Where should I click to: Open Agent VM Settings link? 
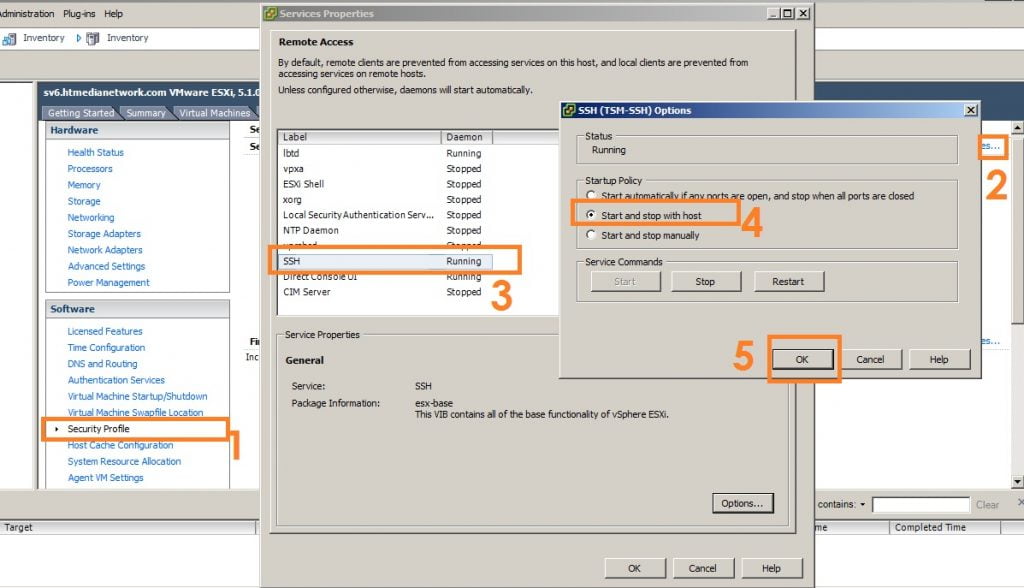[105, 478]
